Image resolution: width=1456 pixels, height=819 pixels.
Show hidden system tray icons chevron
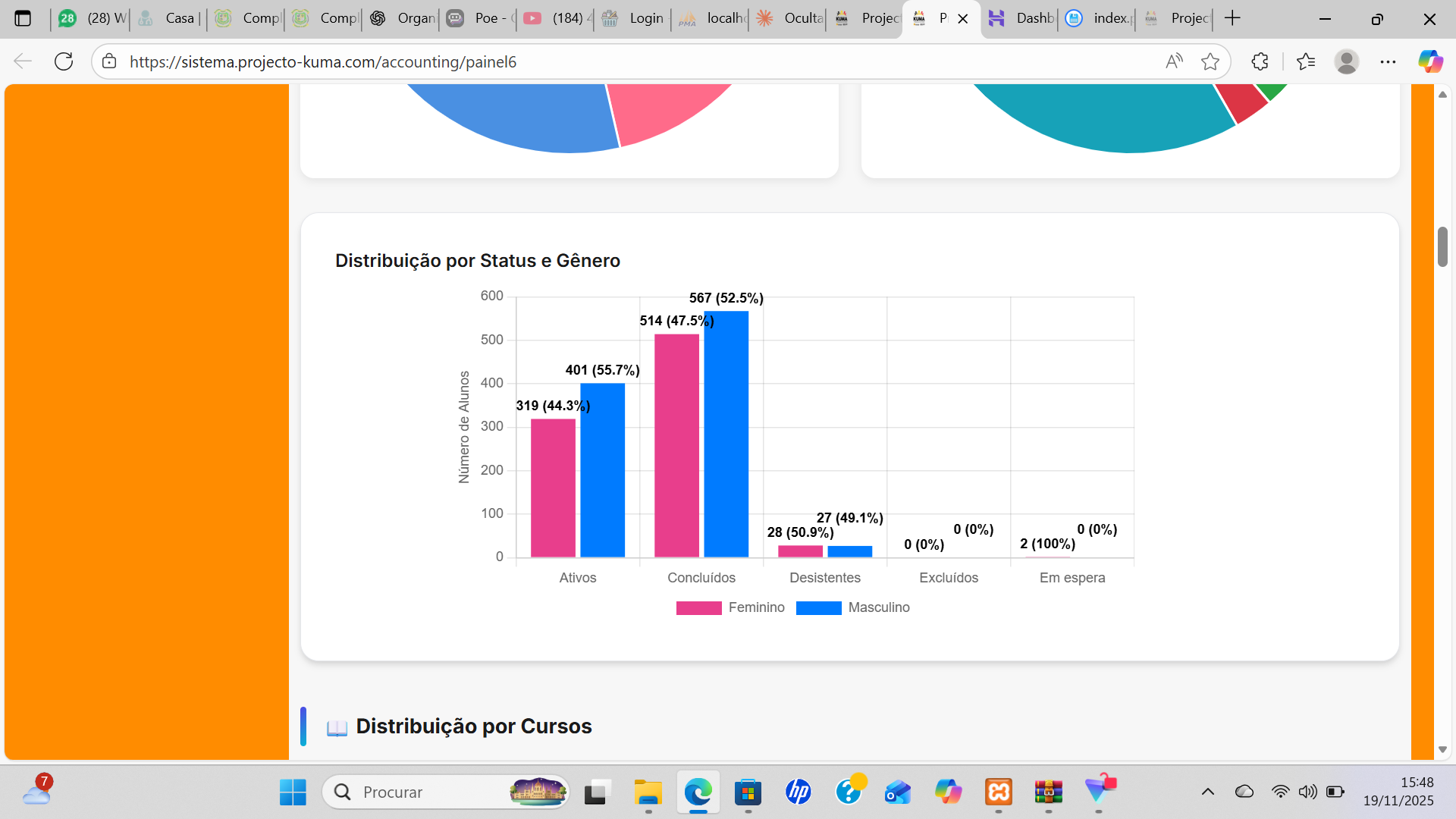[x=1208, y=792]
